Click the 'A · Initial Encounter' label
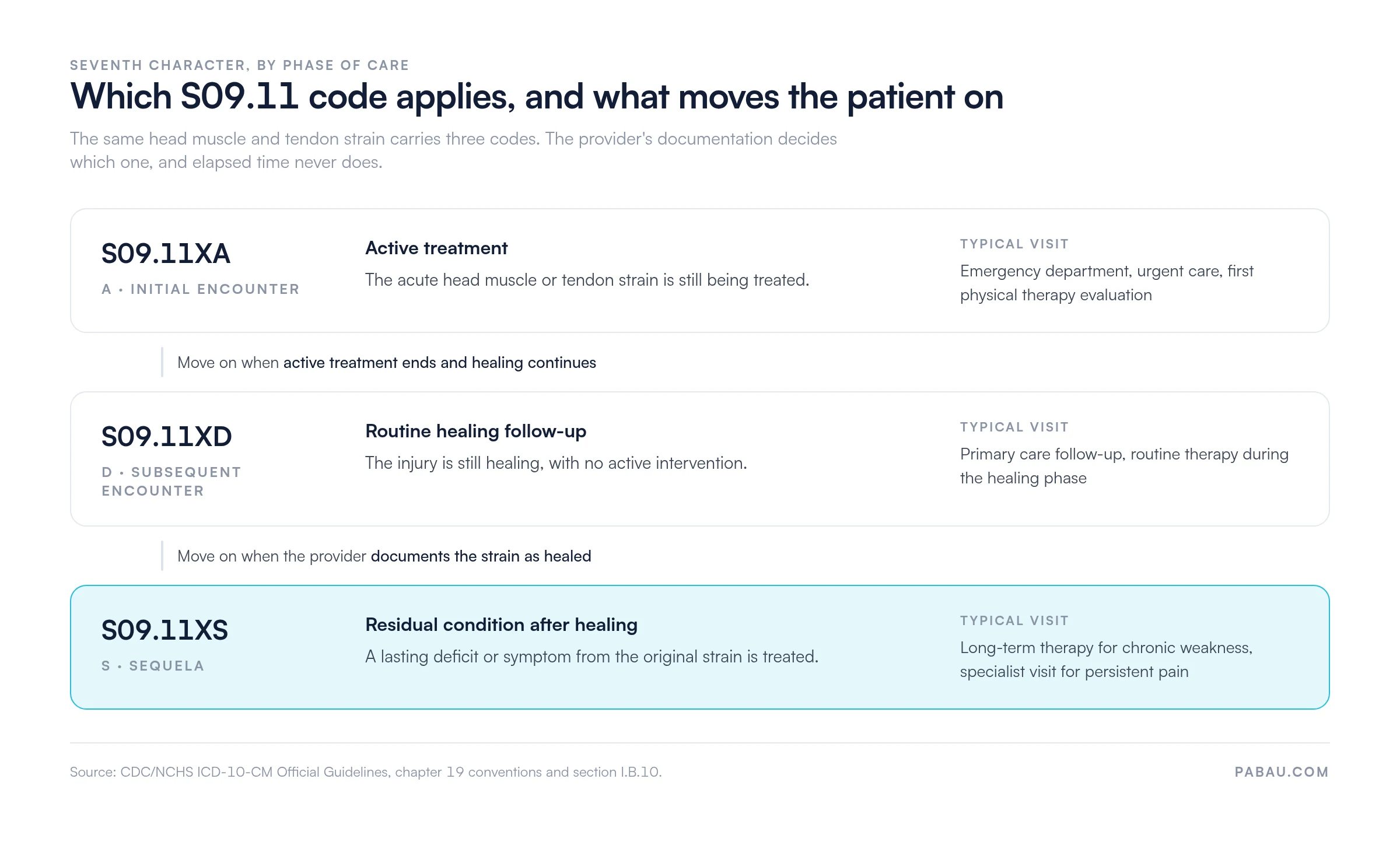The image size is (1400, 842). pos(200,289)
